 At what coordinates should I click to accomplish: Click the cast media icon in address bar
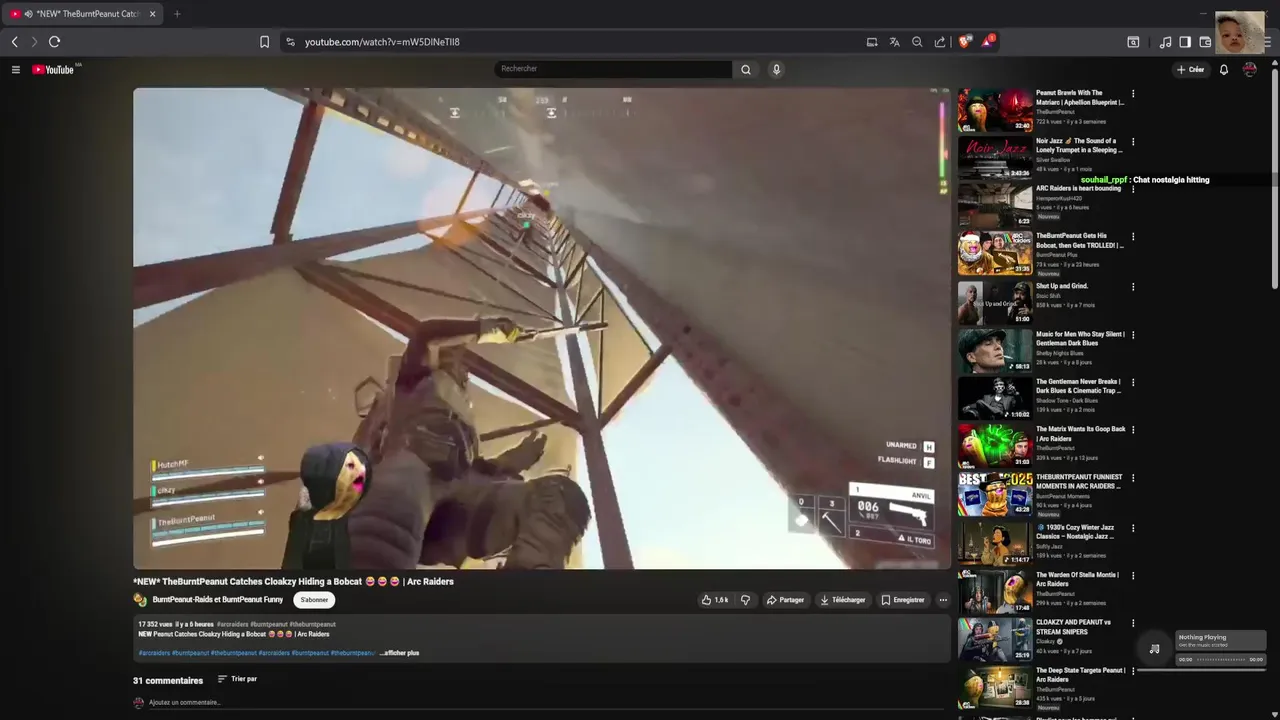[x=872, y=42]
